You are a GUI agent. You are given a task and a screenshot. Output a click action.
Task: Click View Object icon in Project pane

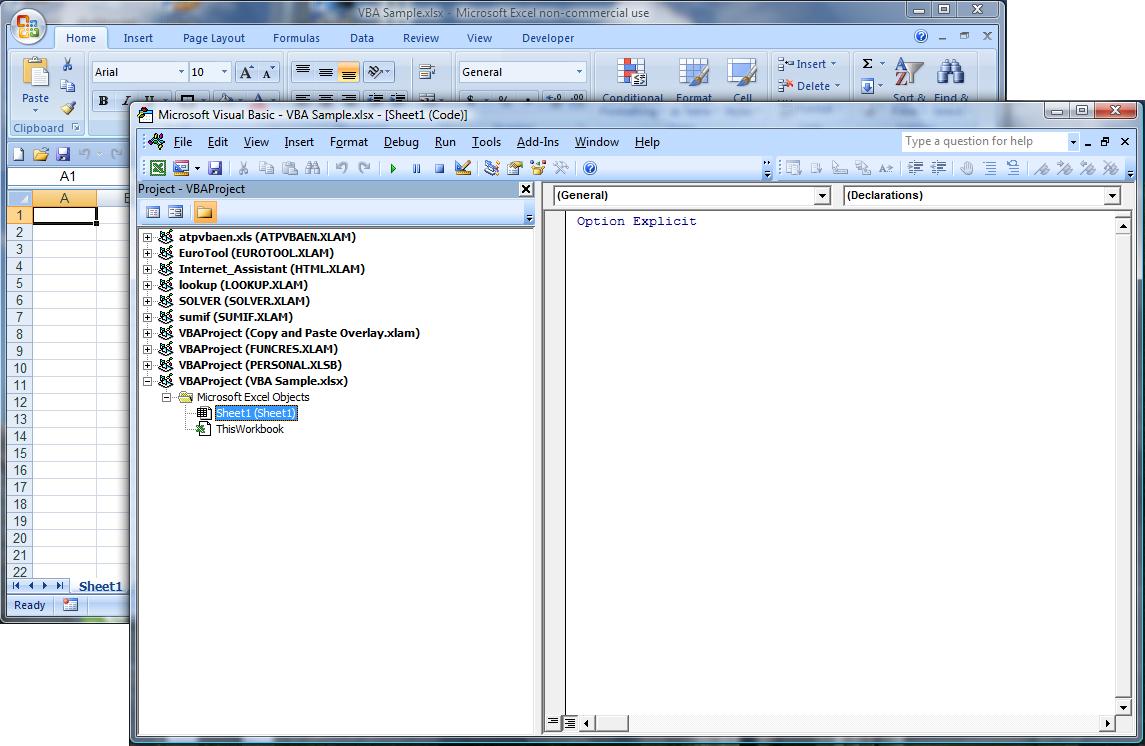pos(175,212)
